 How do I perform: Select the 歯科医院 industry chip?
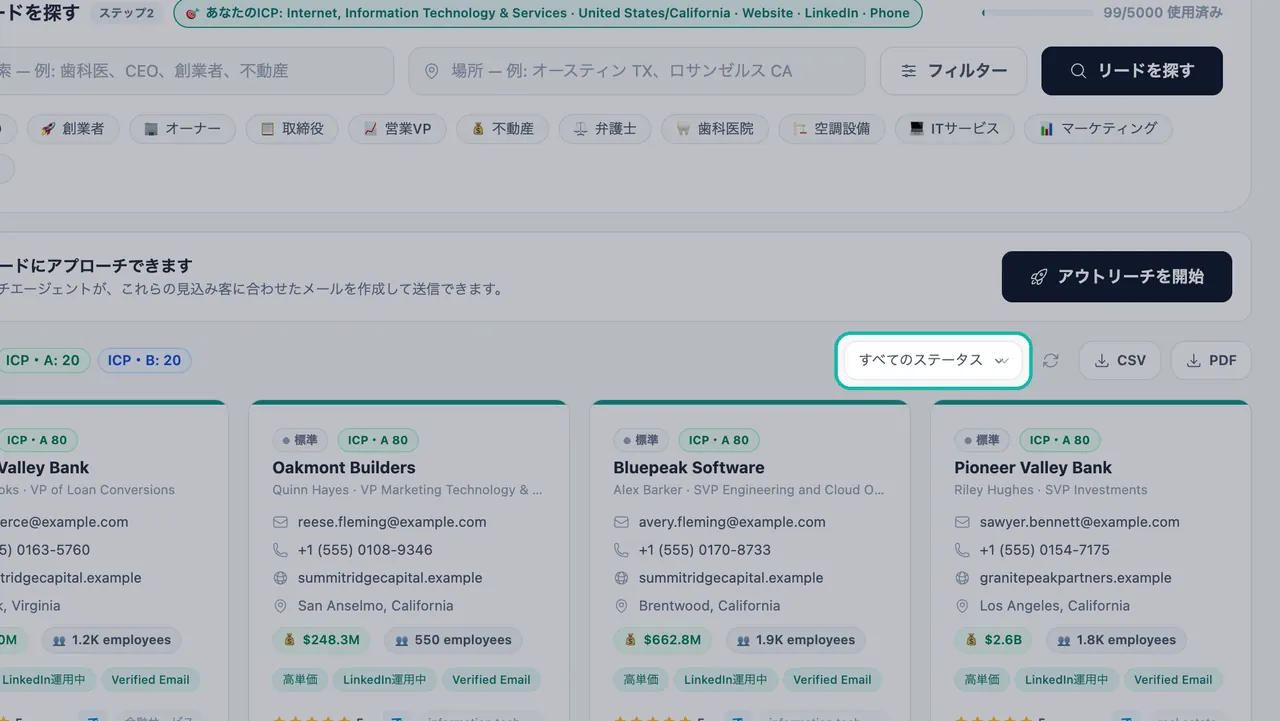tap(715, 129)
